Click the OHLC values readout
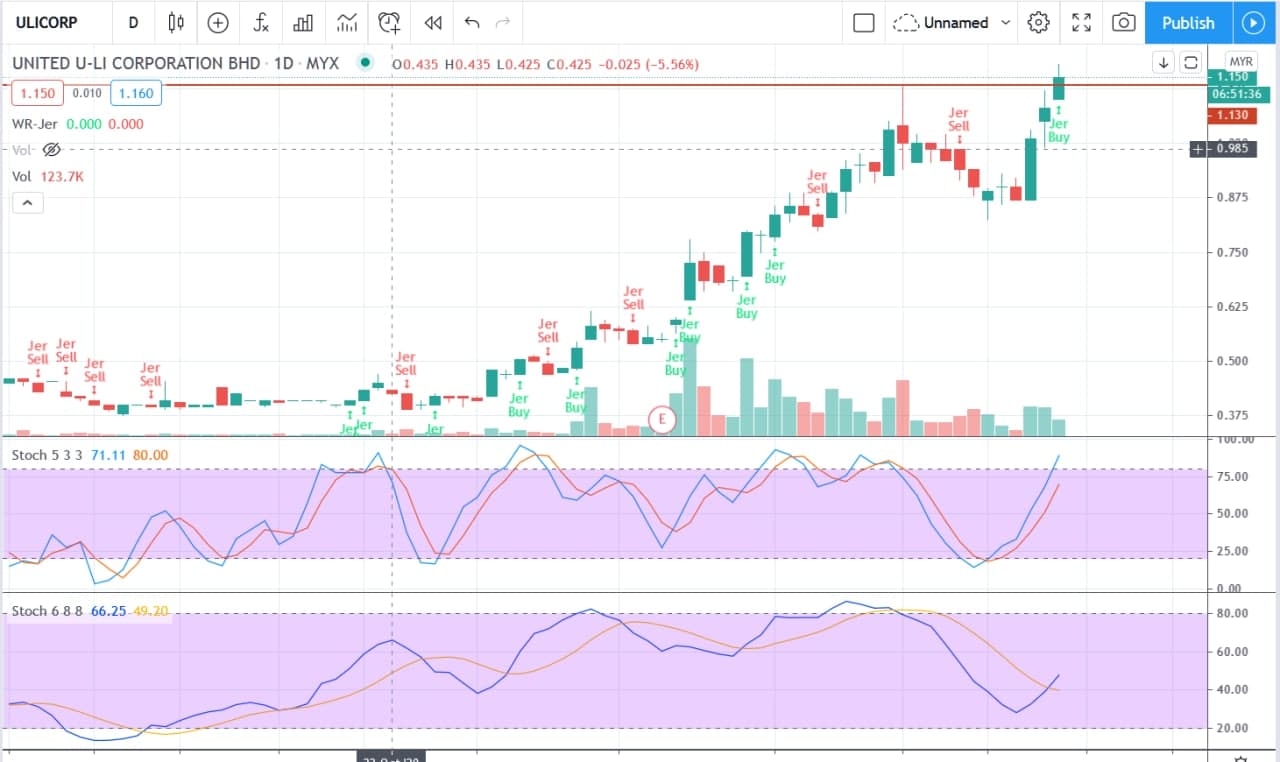The image size is (1280, 762). 545,64
